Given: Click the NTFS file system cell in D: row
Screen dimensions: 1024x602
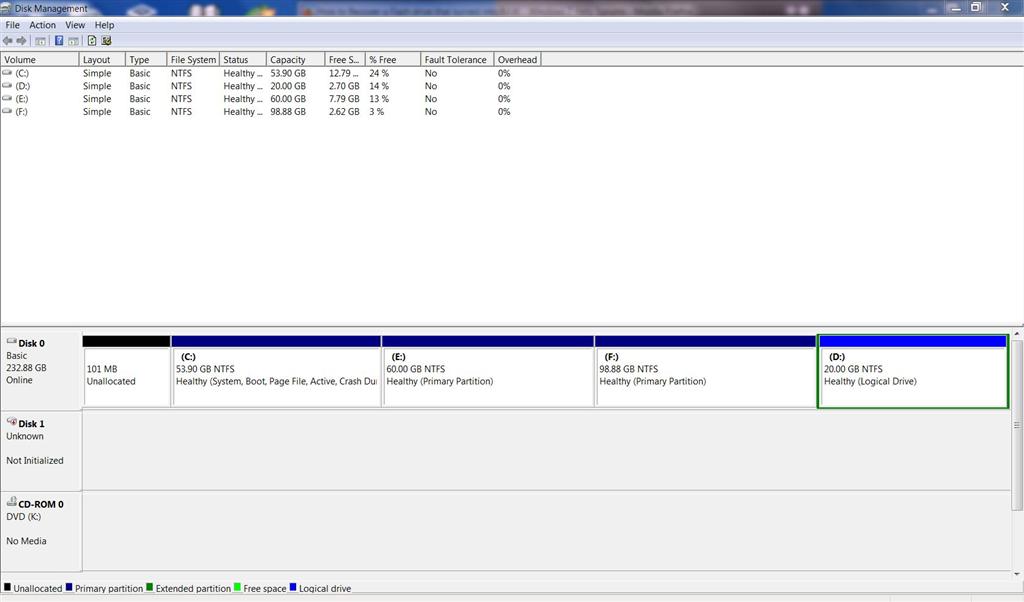Looking at the screenshot, I should pos(182,86).
